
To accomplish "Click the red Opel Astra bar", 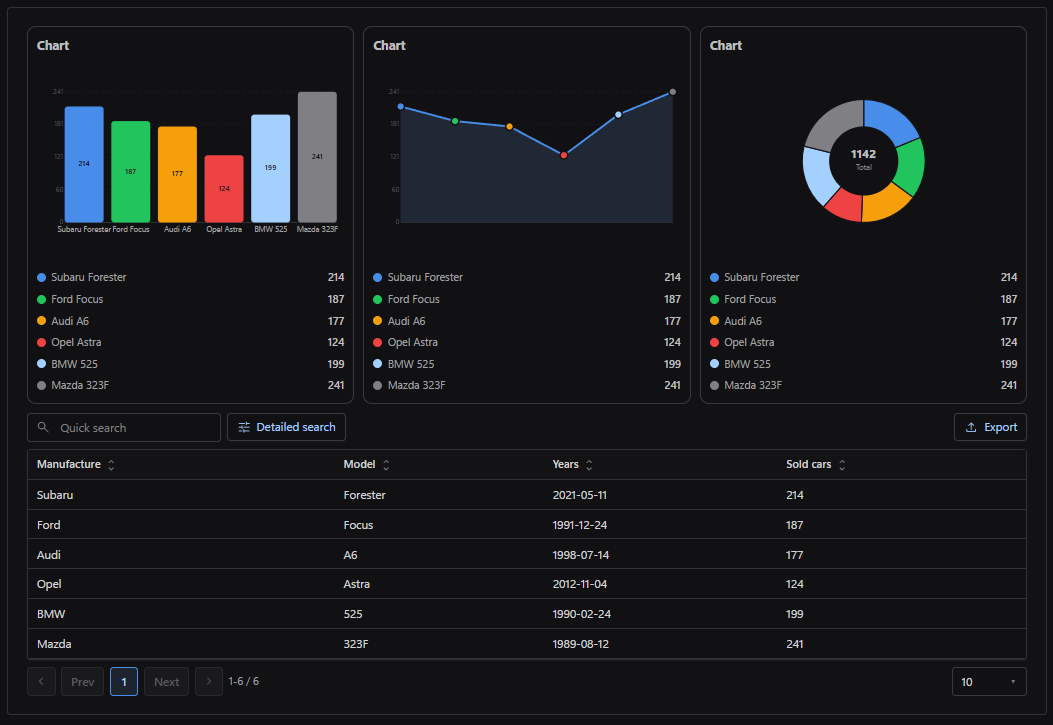I will tap(224, 189).
